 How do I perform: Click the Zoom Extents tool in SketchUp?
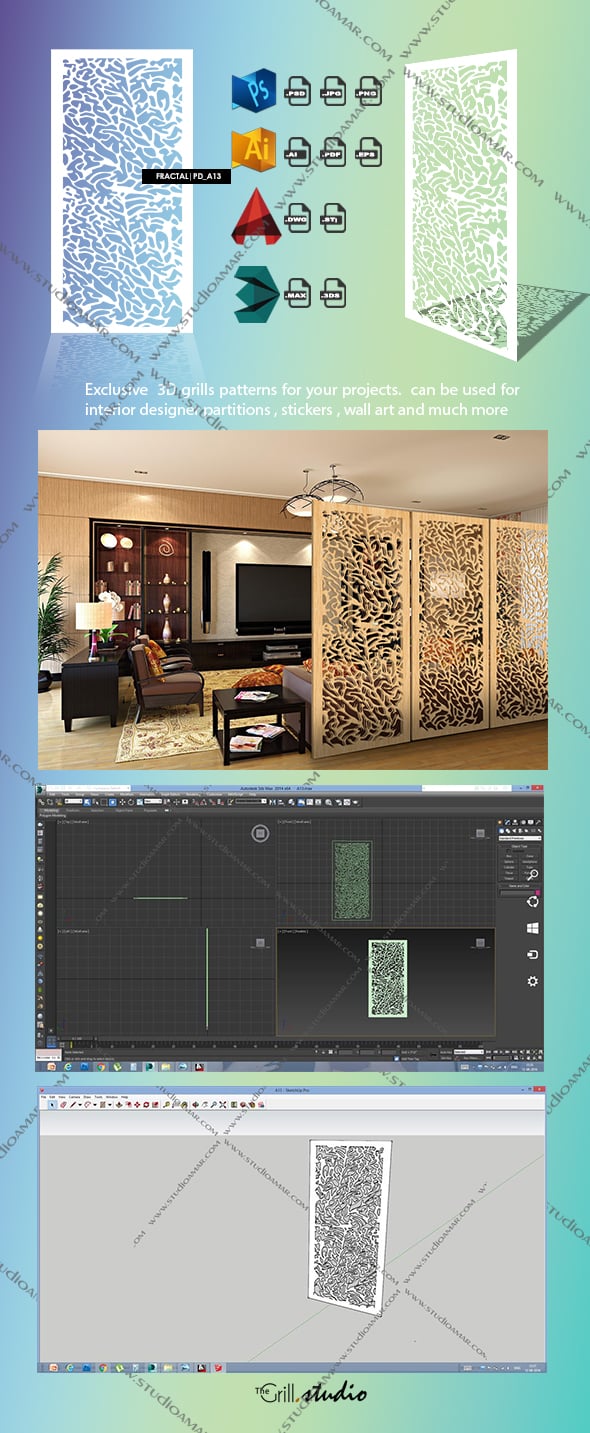pos(223,1104)
